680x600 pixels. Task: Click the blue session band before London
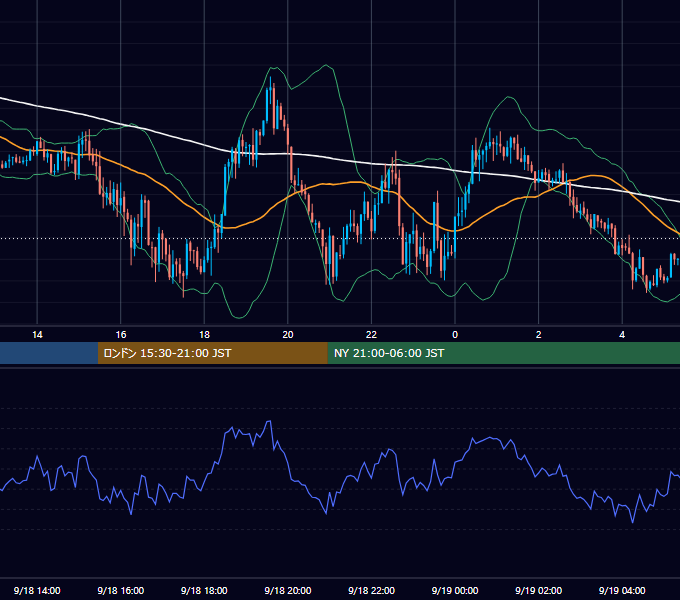pyautogui.click(x=49, y=353)
